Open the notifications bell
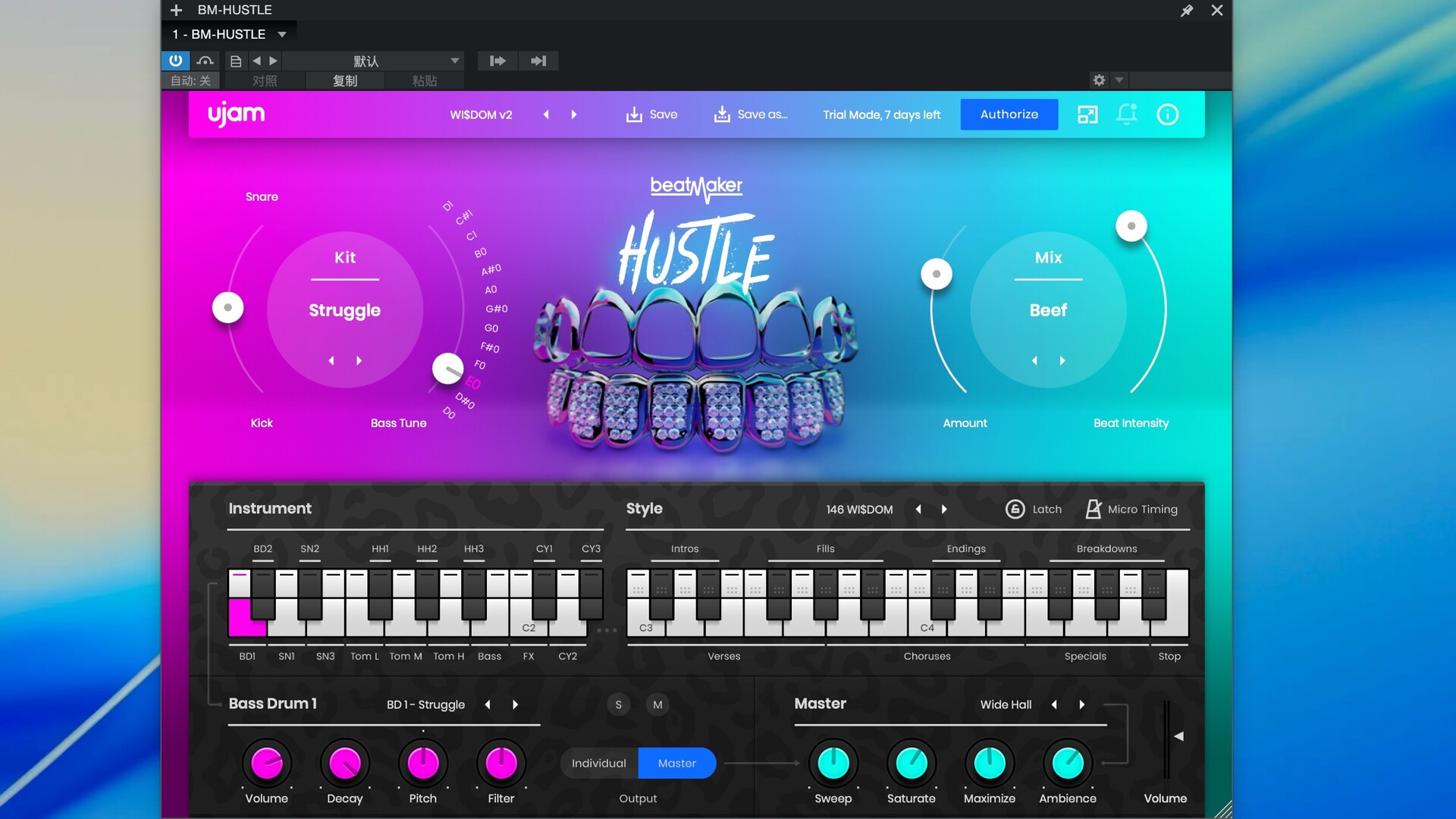The width and height of the screenshot is (1456, 819). [x=1127, y=115]
